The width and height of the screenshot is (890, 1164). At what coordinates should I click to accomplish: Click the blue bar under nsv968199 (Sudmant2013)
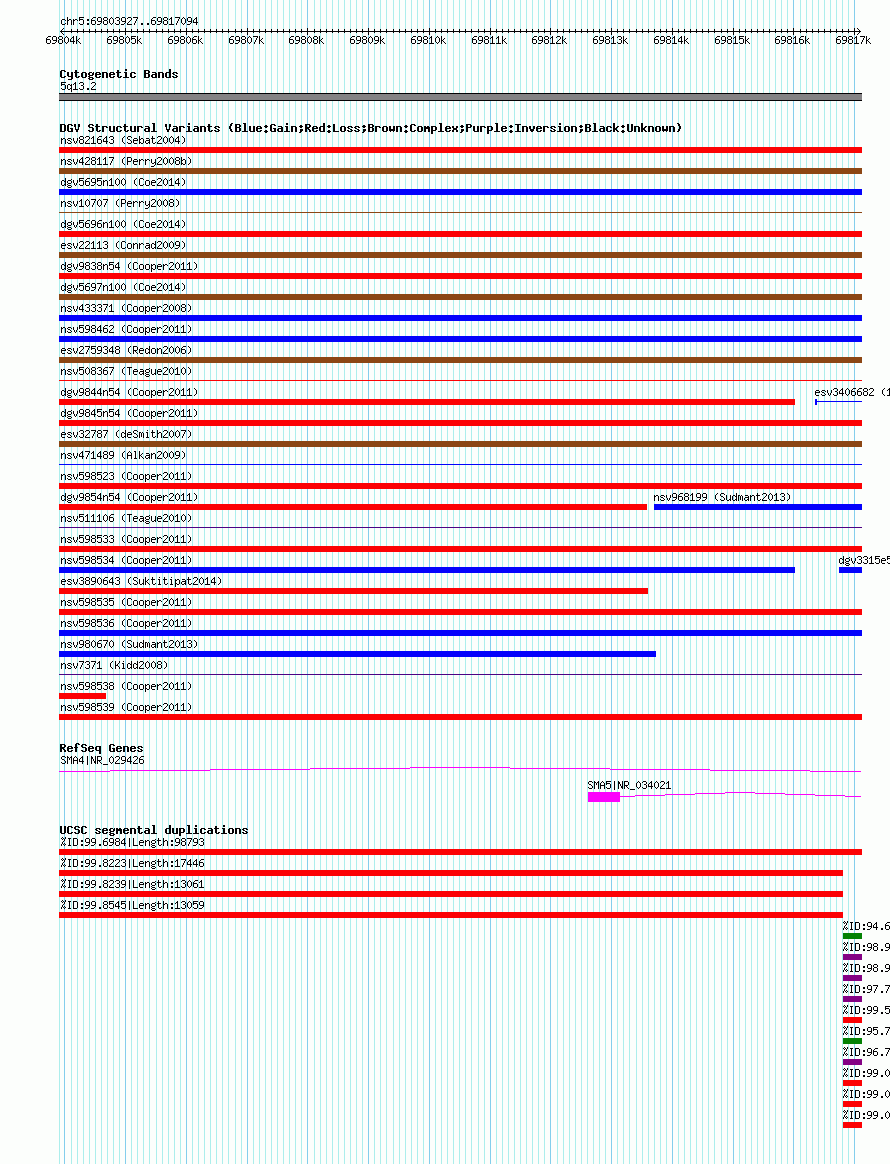click(x=758, y=507)
